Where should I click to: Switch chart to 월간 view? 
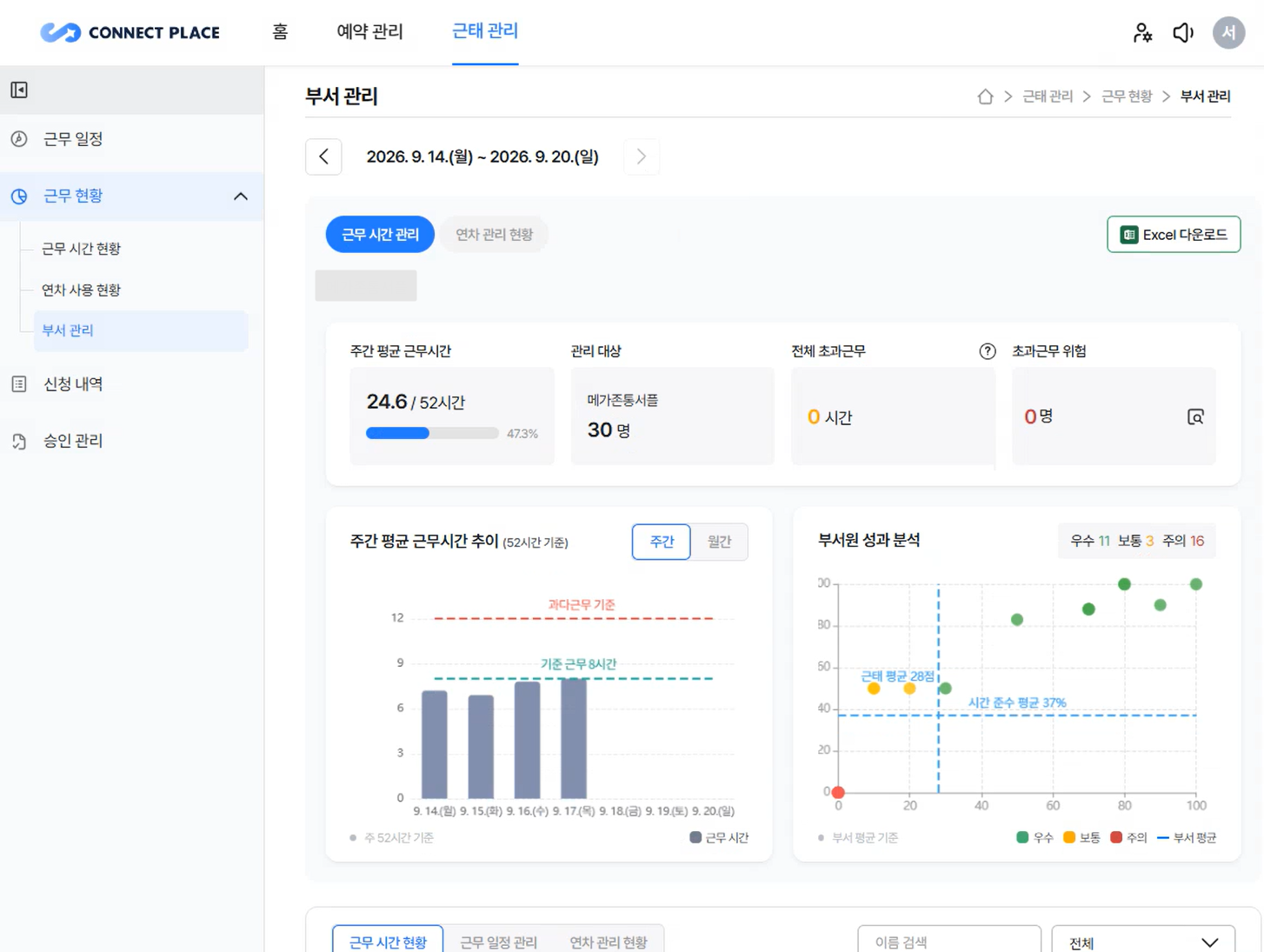[x=719, y=542]
